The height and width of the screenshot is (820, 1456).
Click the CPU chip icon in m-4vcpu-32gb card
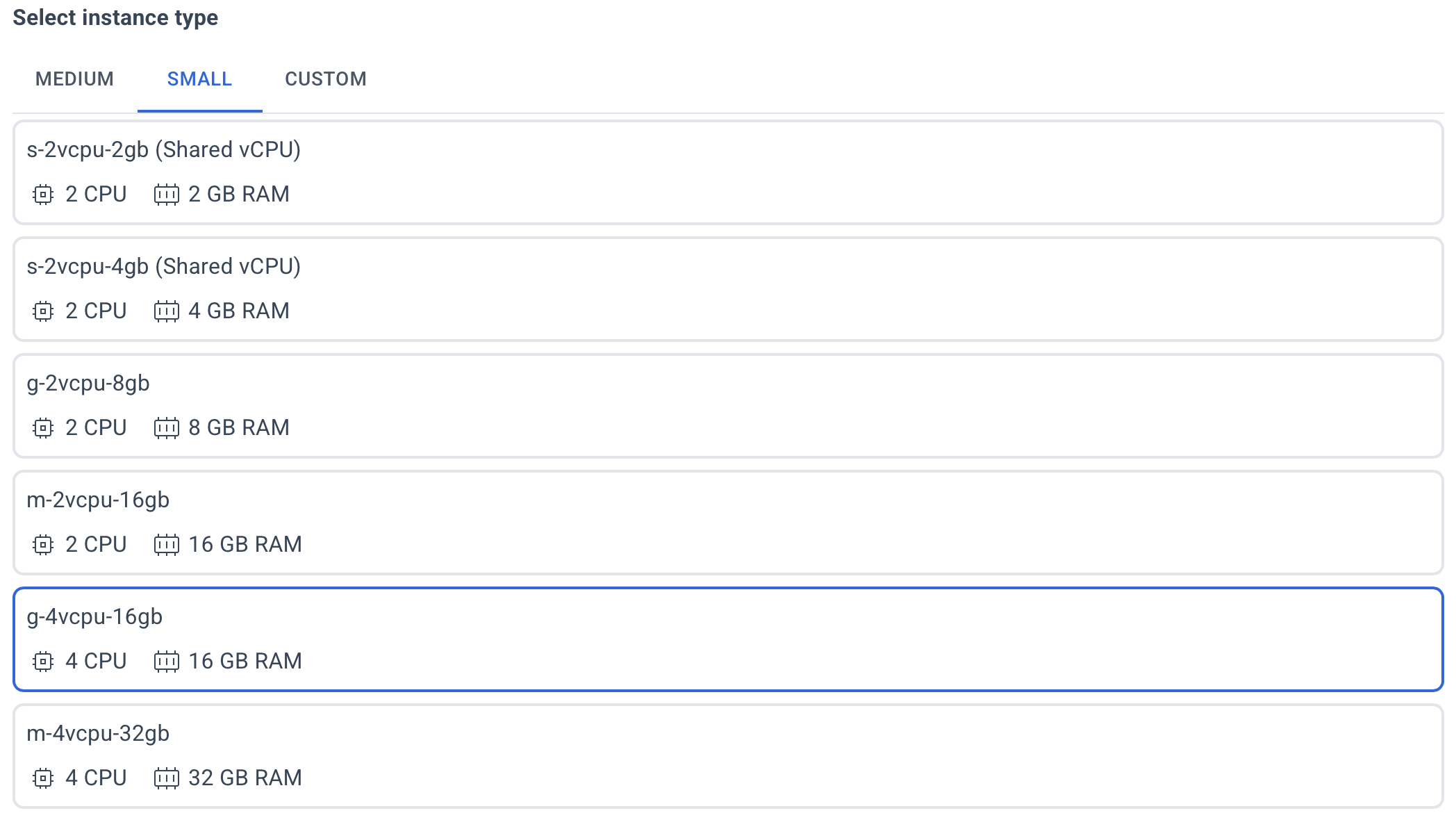(x=43, y=778)
